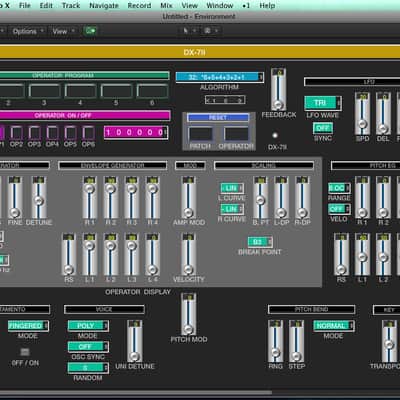Click the algorithm stepper below the selector
Viewport: 400px width, 400px height.
coord(225,100)
